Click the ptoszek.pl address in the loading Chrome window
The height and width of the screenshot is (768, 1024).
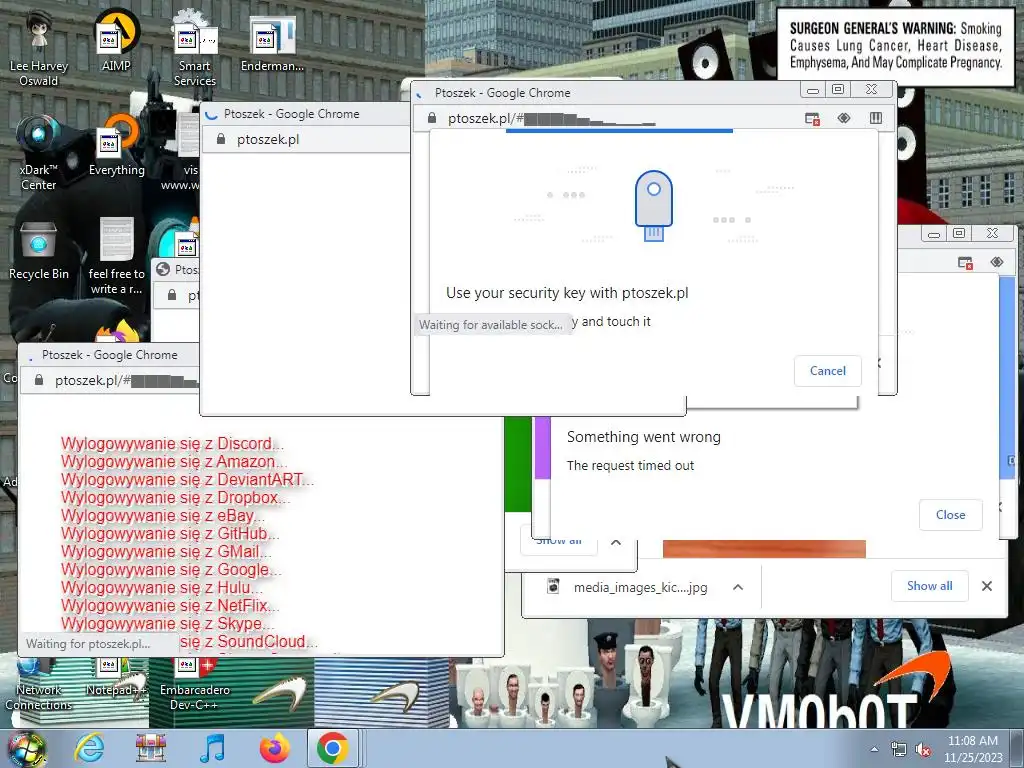268,140
